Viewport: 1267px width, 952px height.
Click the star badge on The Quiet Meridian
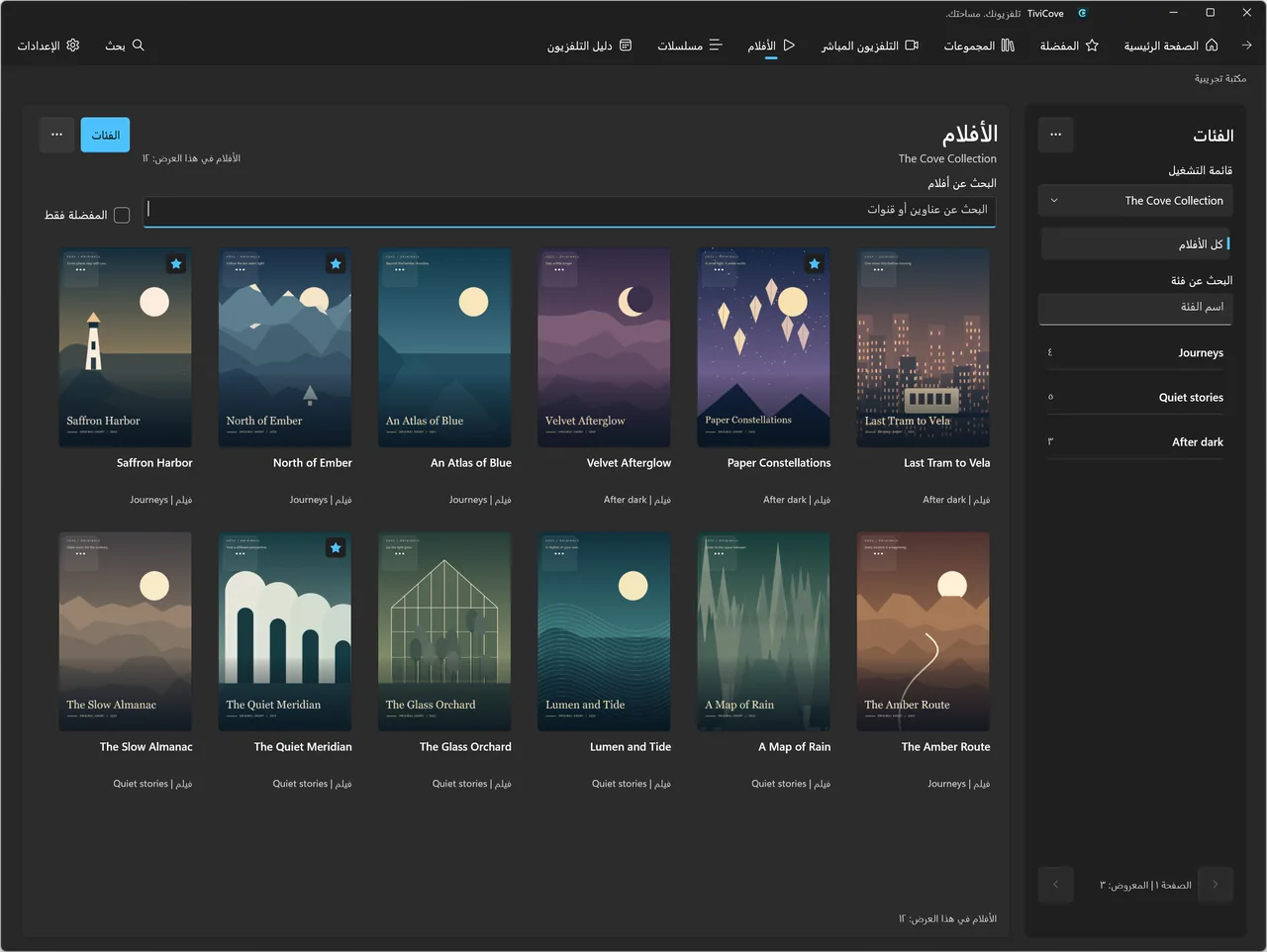click(336, 548)
